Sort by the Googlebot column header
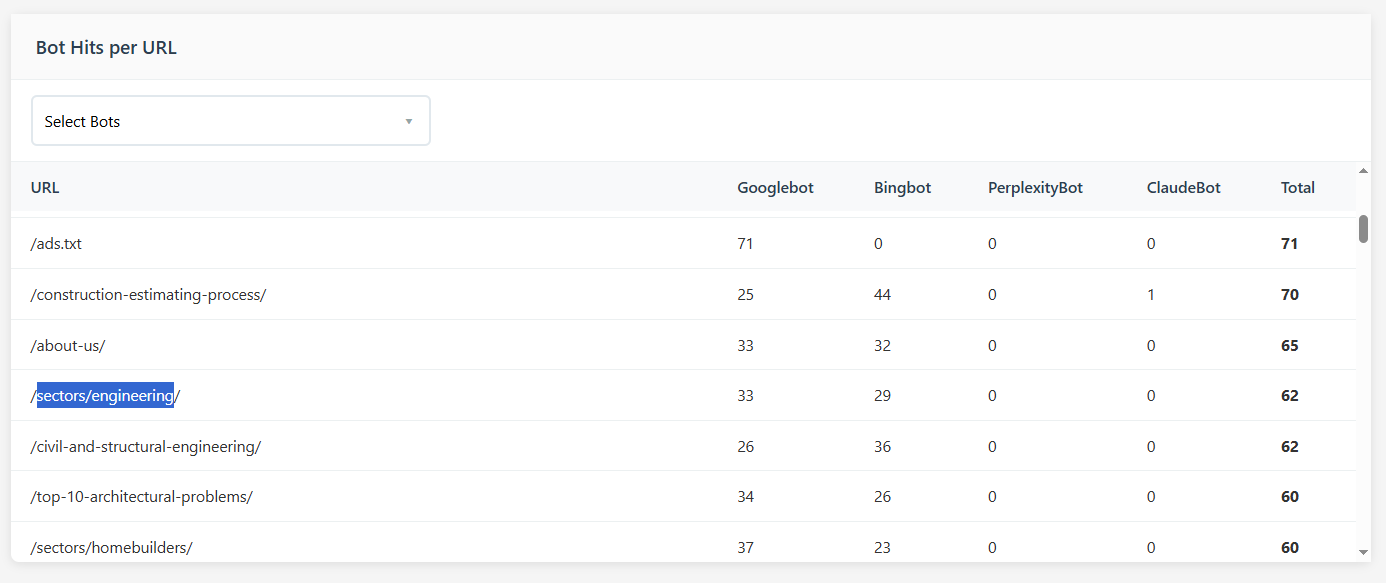The width and height of the screenshot is (1386, 583). pos(775,187)
